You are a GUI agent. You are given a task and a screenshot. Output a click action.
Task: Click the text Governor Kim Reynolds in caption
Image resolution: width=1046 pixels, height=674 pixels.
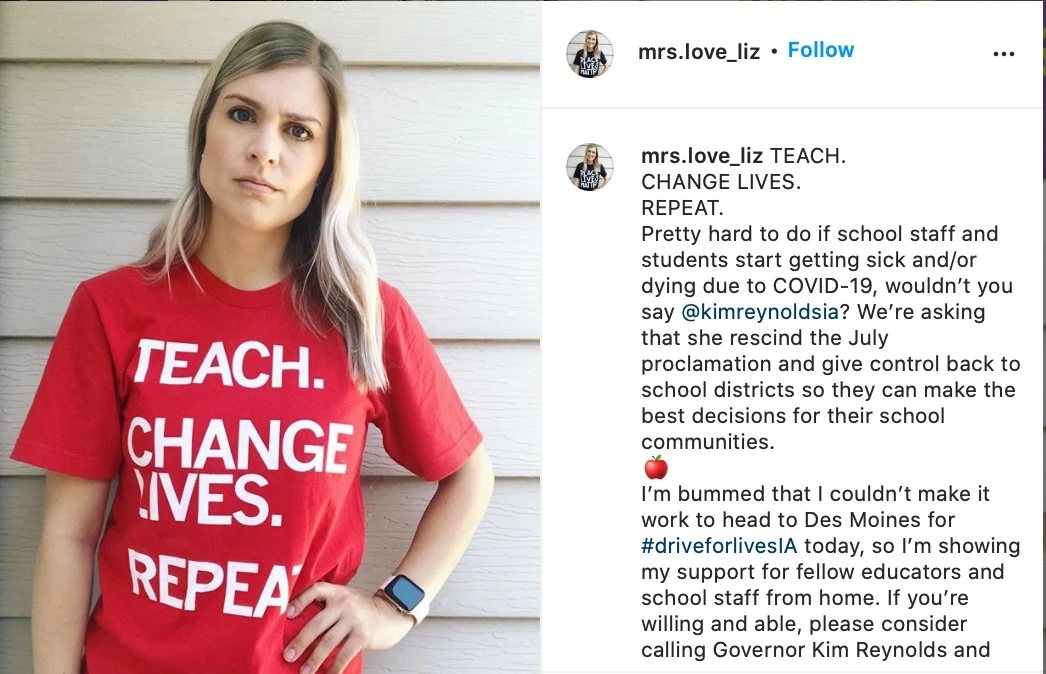[835, 650]
